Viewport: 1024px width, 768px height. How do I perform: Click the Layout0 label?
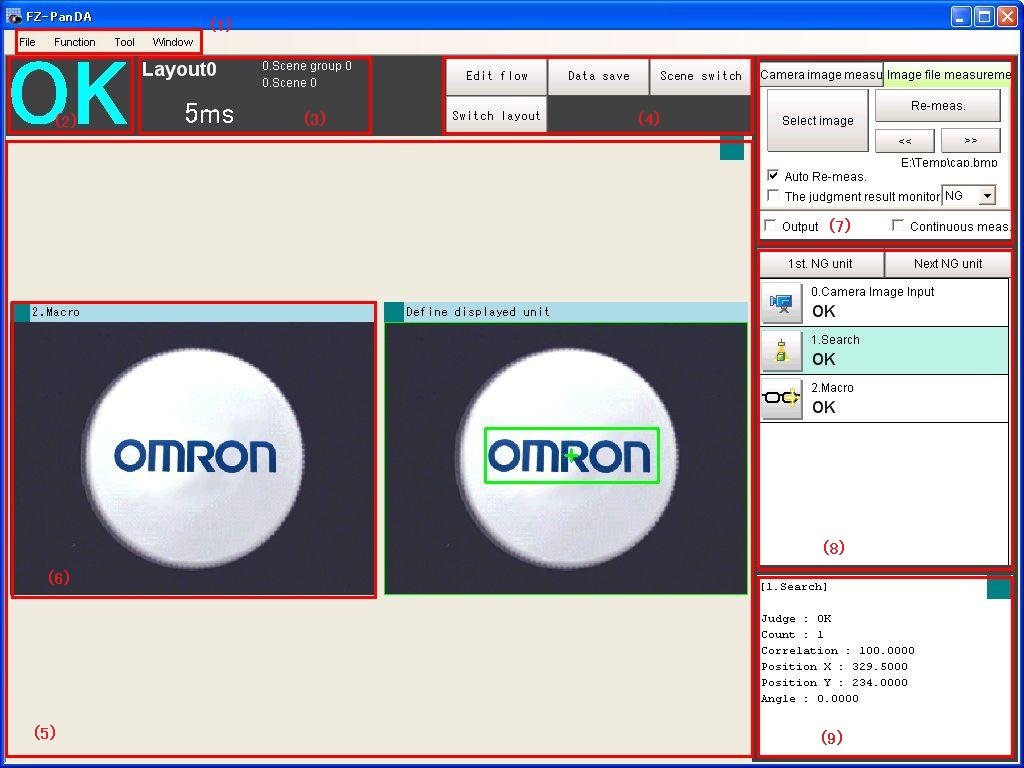[180, 69]
